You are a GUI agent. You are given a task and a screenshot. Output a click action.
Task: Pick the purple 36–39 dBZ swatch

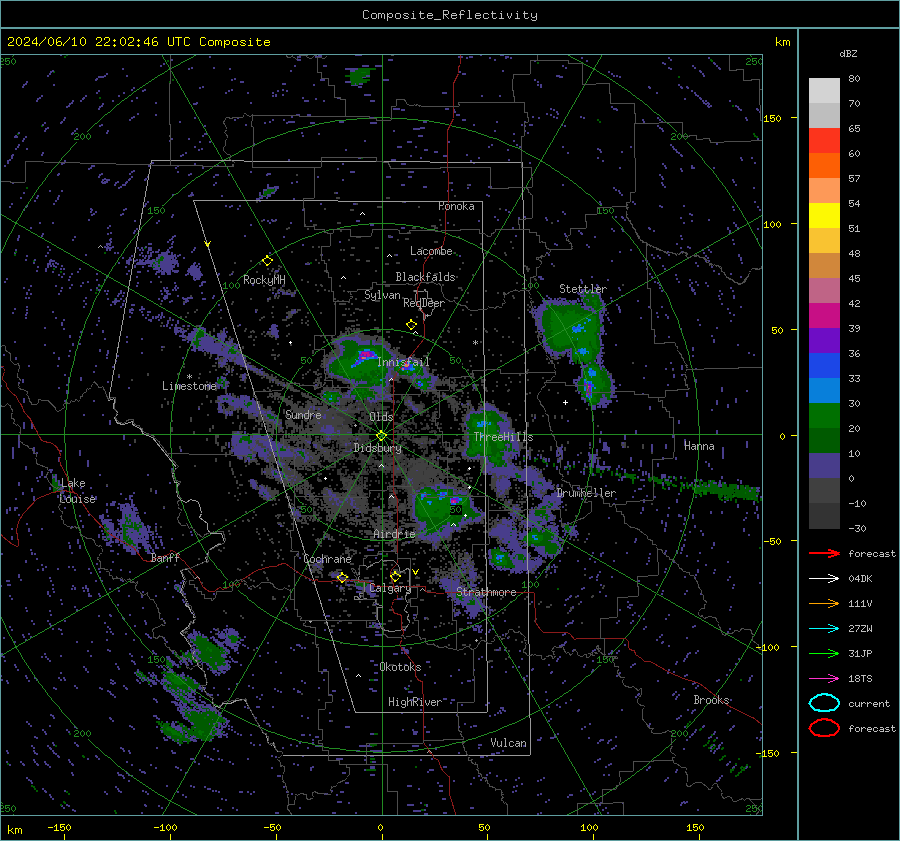click(824, 341)
